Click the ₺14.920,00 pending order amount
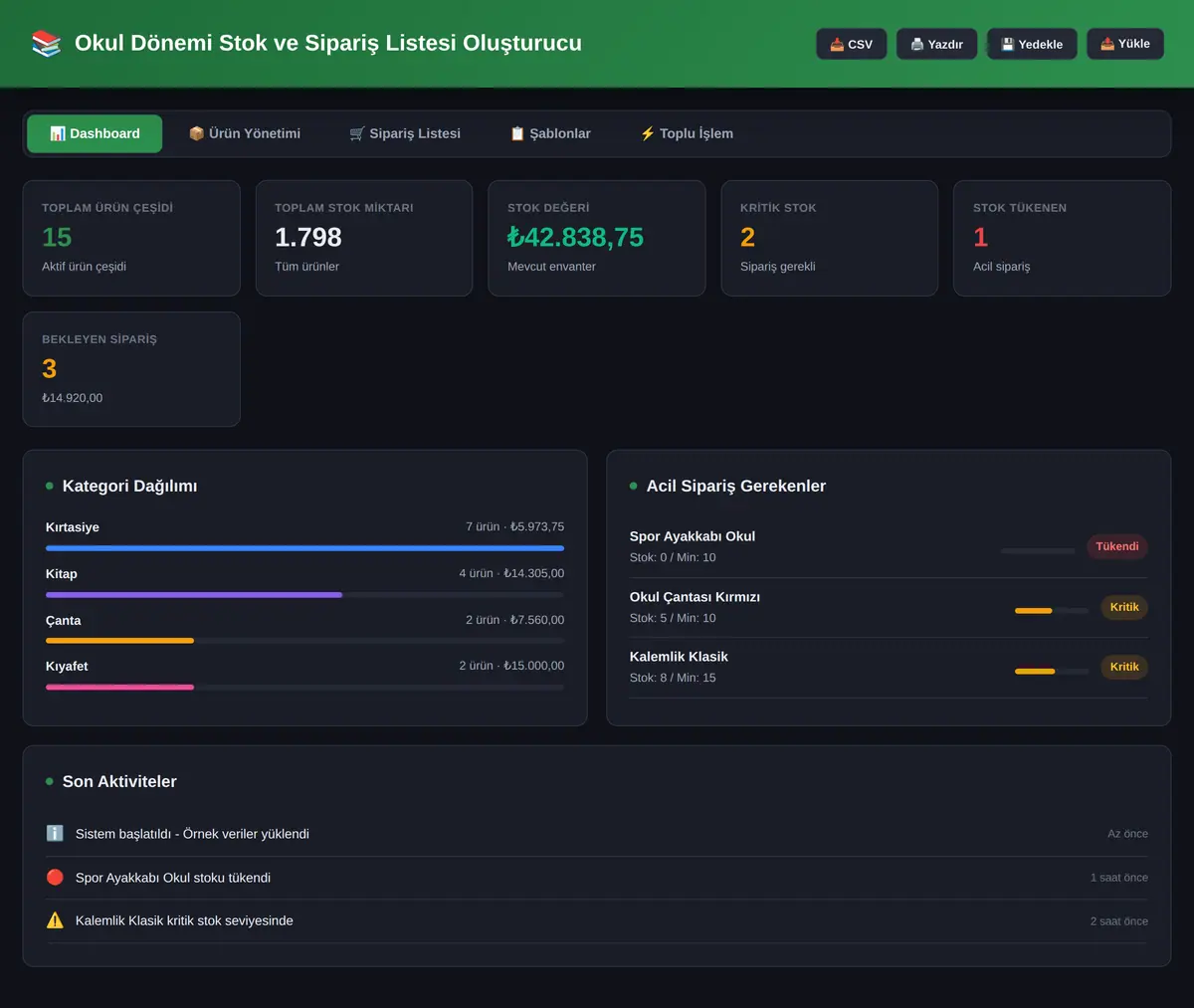This screenshot has height=1008, width=1194. (73, 398)
